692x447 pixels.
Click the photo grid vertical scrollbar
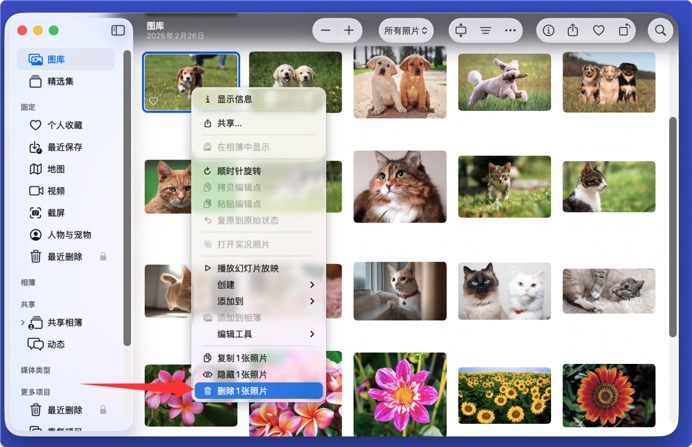[672, 227]
